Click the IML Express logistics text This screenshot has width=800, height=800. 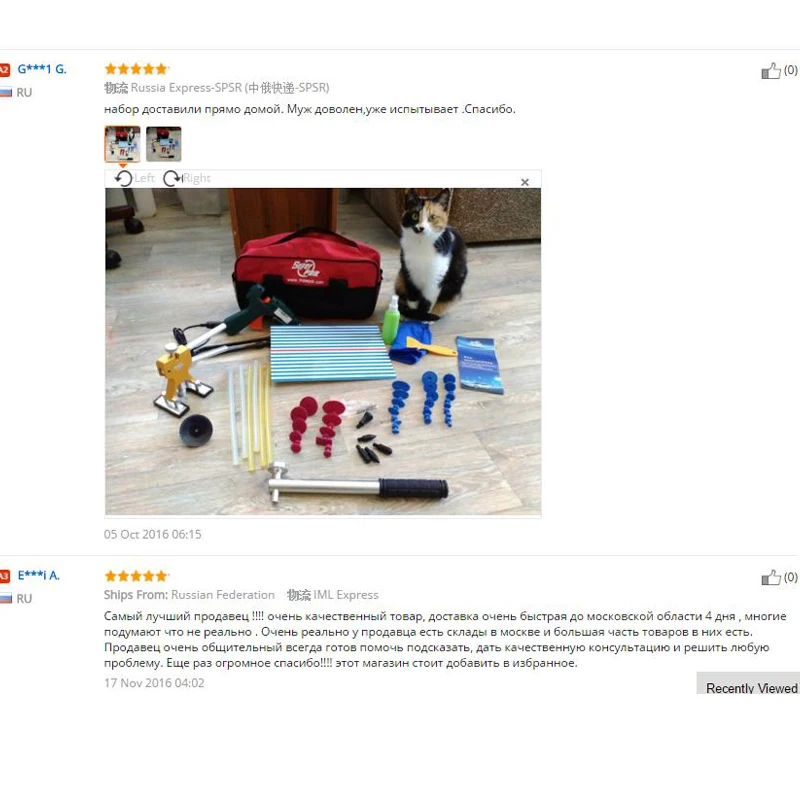[345, 595]
